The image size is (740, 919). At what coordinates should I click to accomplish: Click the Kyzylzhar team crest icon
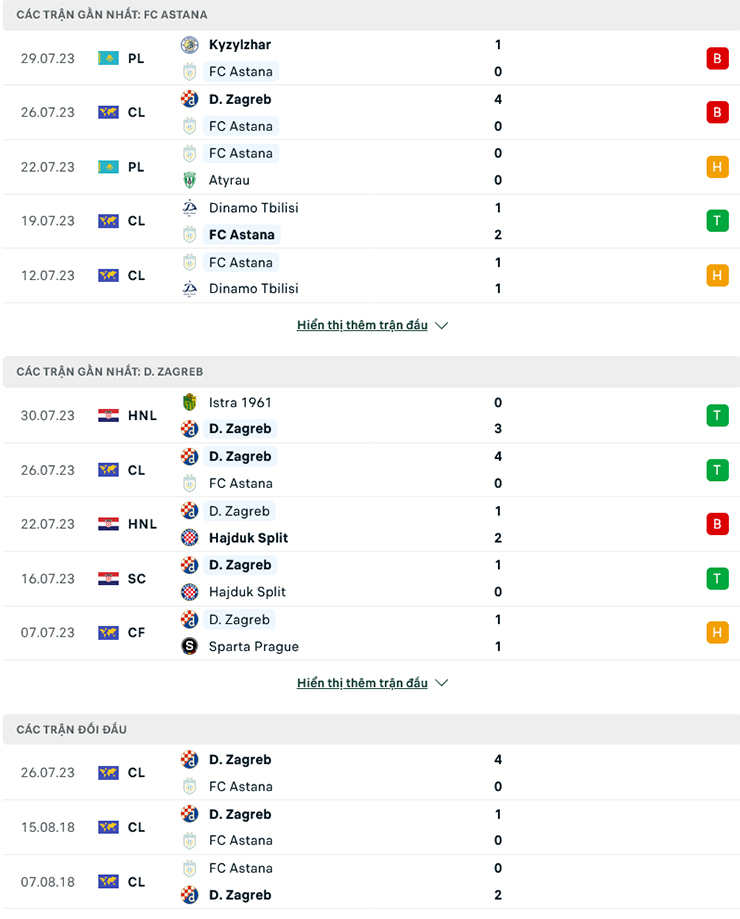pos(189,45)
